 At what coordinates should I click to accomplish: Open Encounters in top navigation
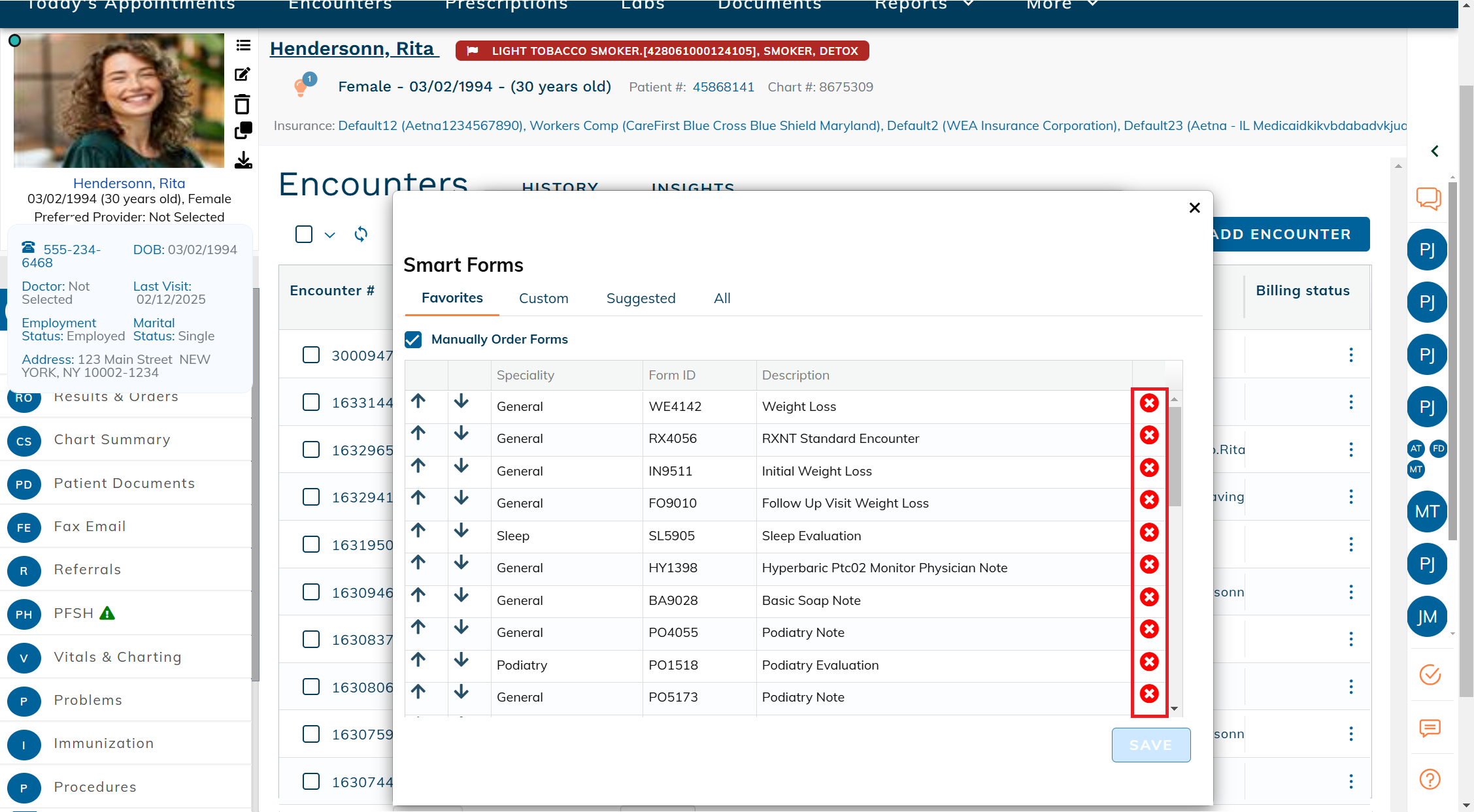point(340,5)
